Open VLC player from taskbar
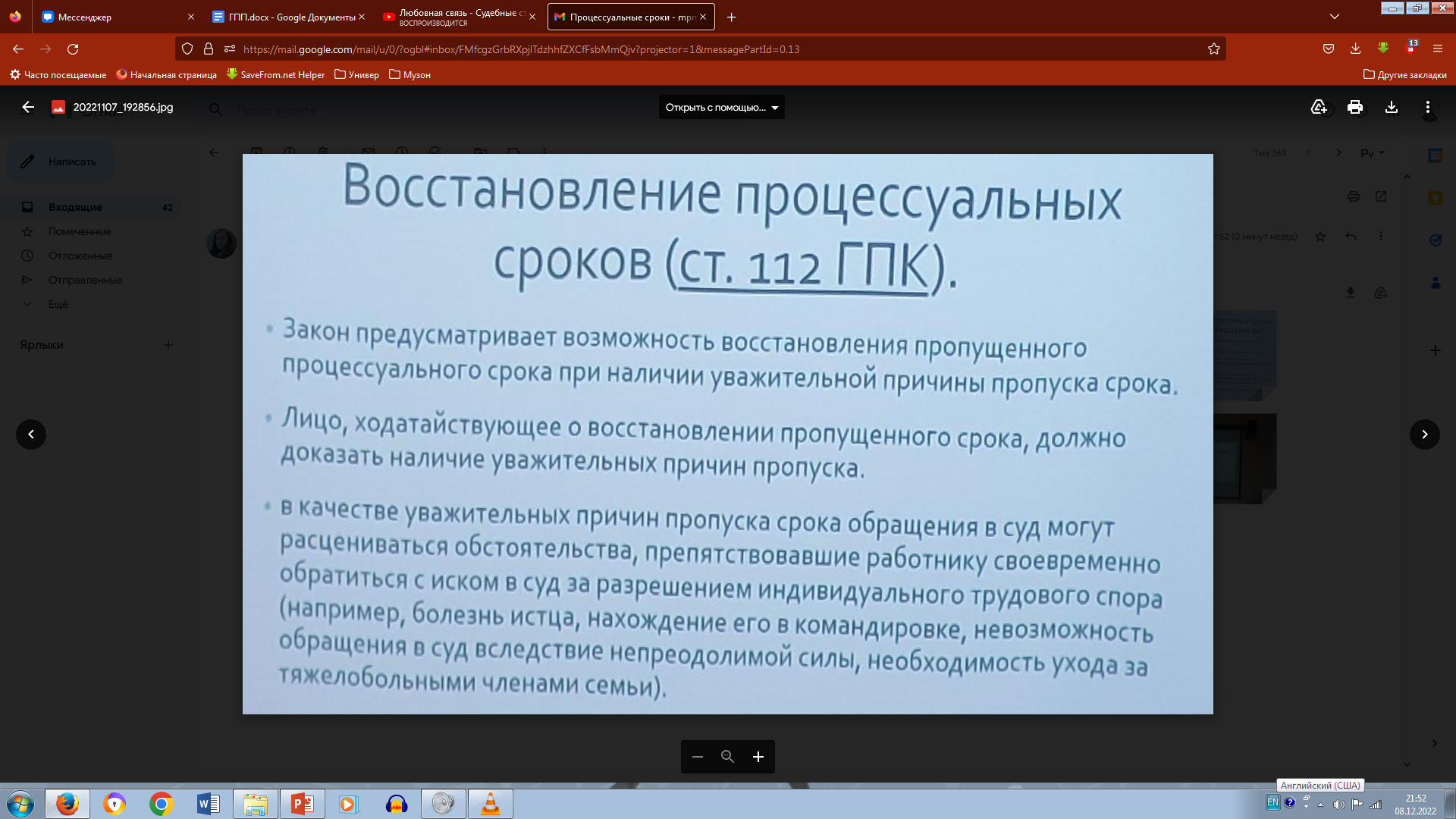The image size is (1456, 819). click(491, 804)
